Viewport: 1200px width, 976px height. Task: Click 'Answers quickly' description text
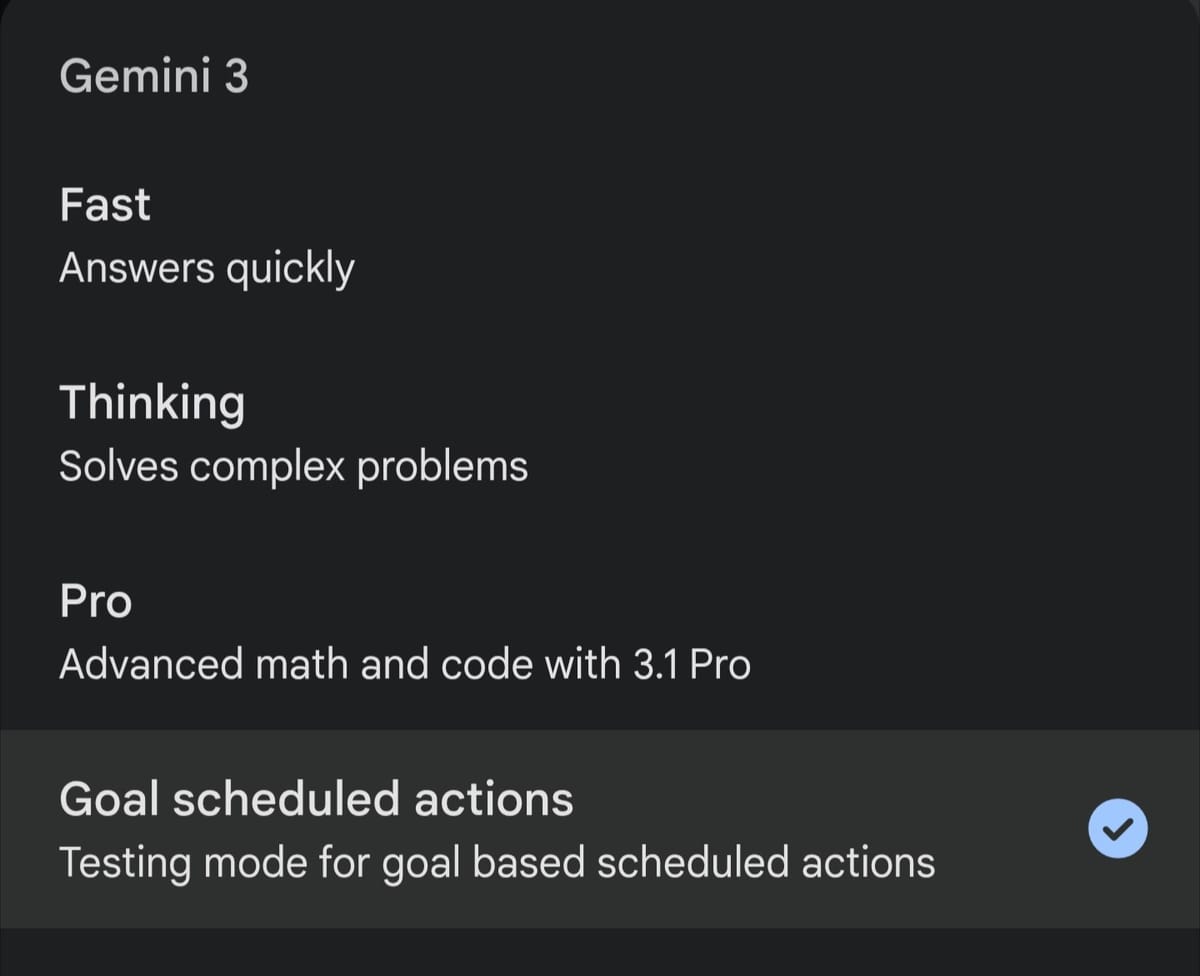pyautogui.click(x=207, y=267)
